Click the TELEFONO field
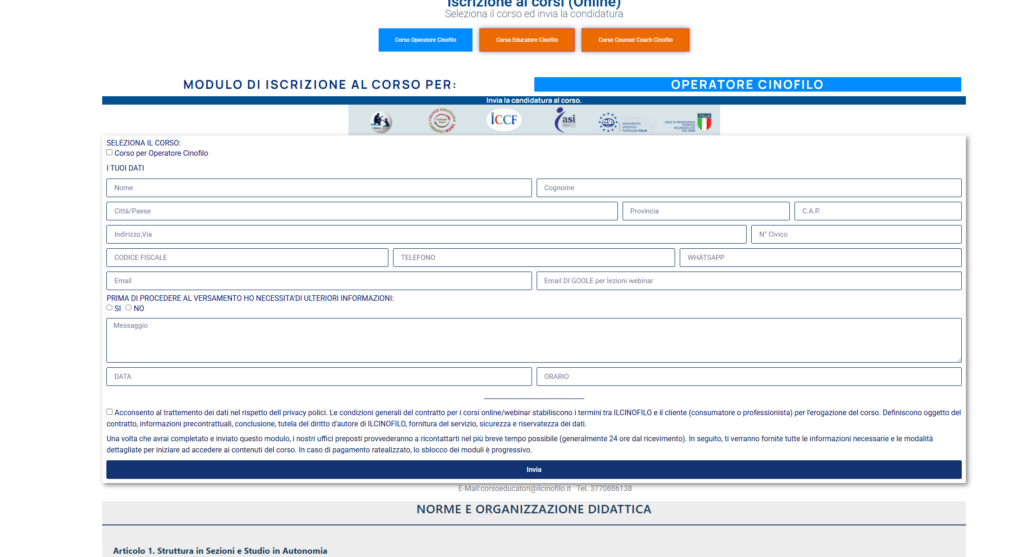The height and width of the screenshot is (557, 1024). [x=534, y=257]
